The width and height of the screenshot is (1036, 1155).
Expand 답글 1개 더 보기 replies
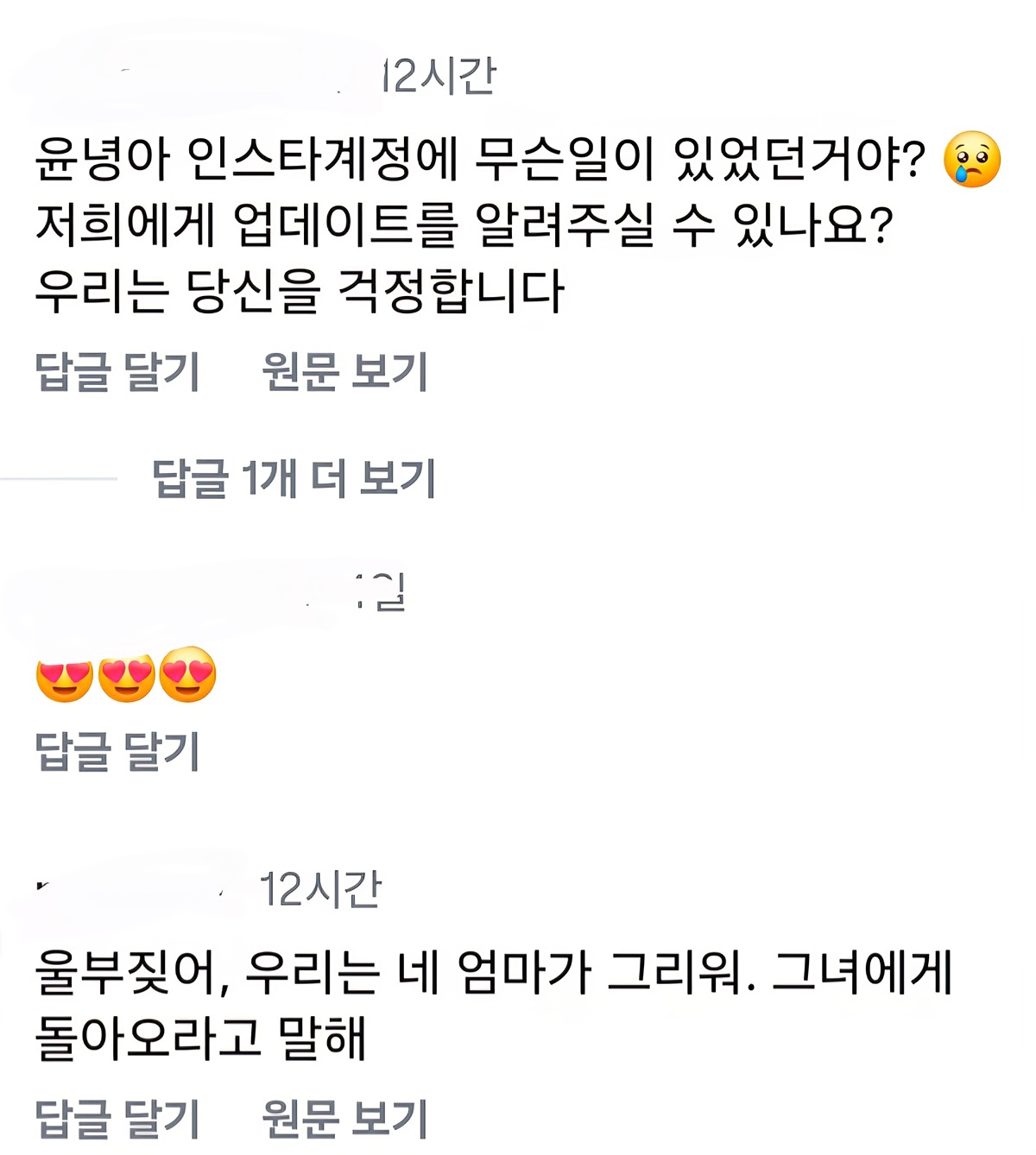click(294, 478)
